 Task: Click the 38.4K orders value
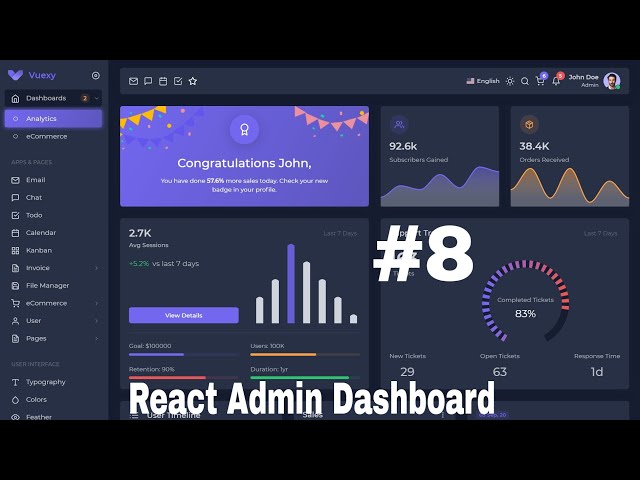tap(534, 146)
